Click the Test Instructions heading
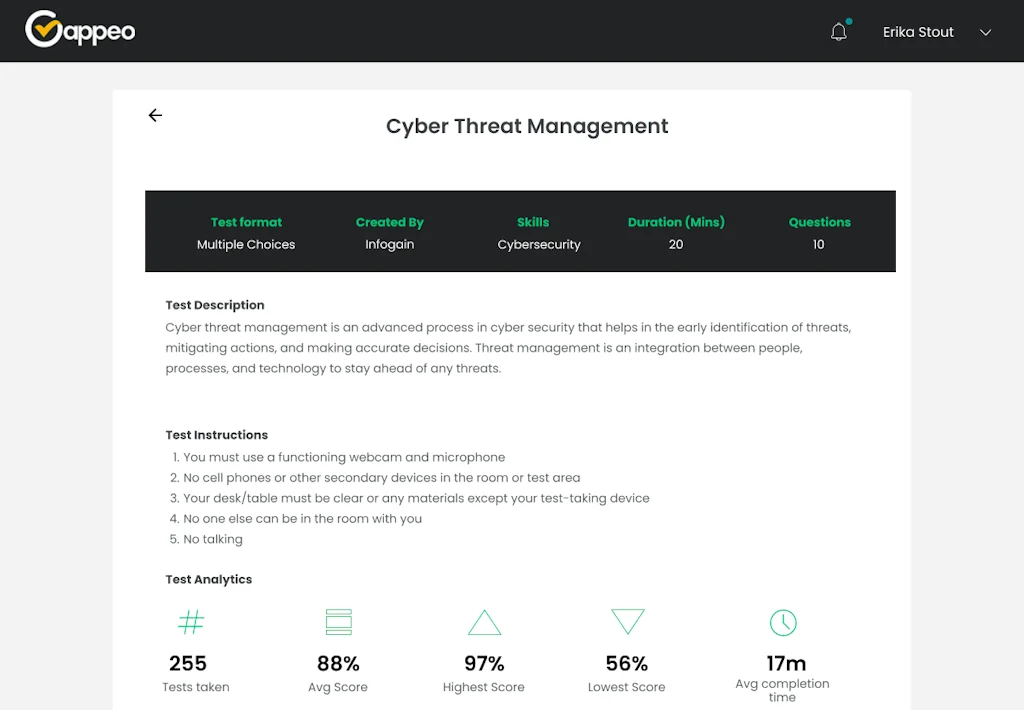This screenshot has width=1024, height=710. (217, 435)
